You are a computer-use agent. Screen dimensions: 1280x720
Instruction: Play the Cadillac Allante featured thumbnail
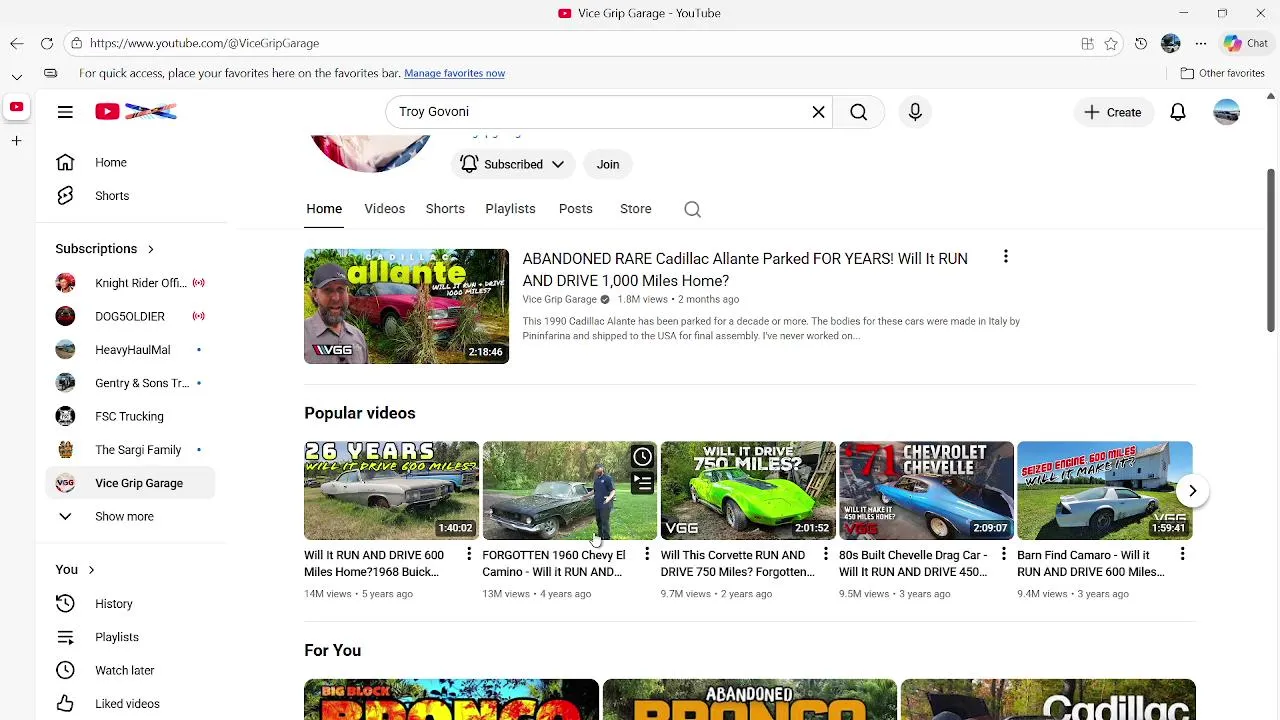pos(406,306)
